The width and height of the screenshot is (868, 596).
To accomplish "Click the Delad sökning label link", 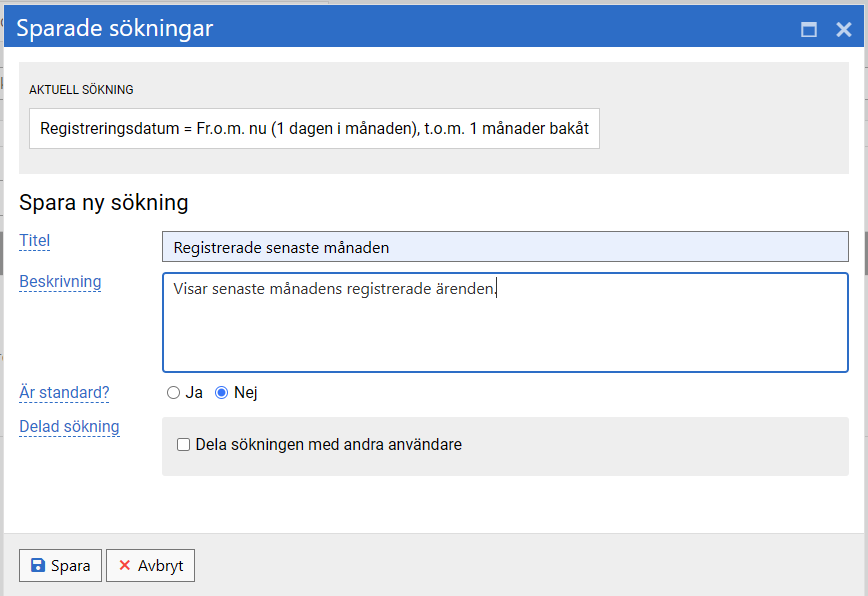I will 69,427.
